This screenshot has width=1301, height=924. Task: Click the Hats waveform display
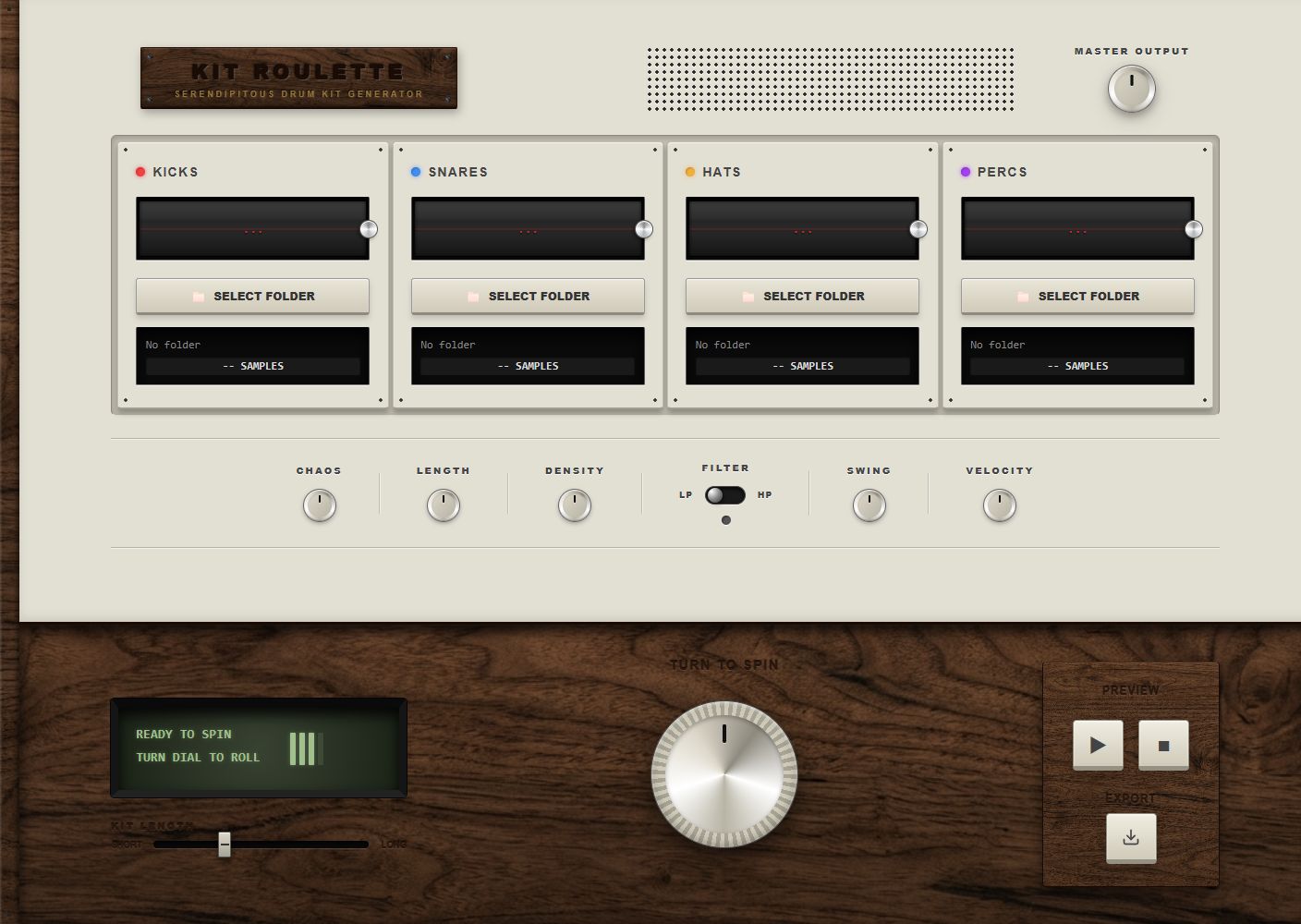tap(802, 228)
